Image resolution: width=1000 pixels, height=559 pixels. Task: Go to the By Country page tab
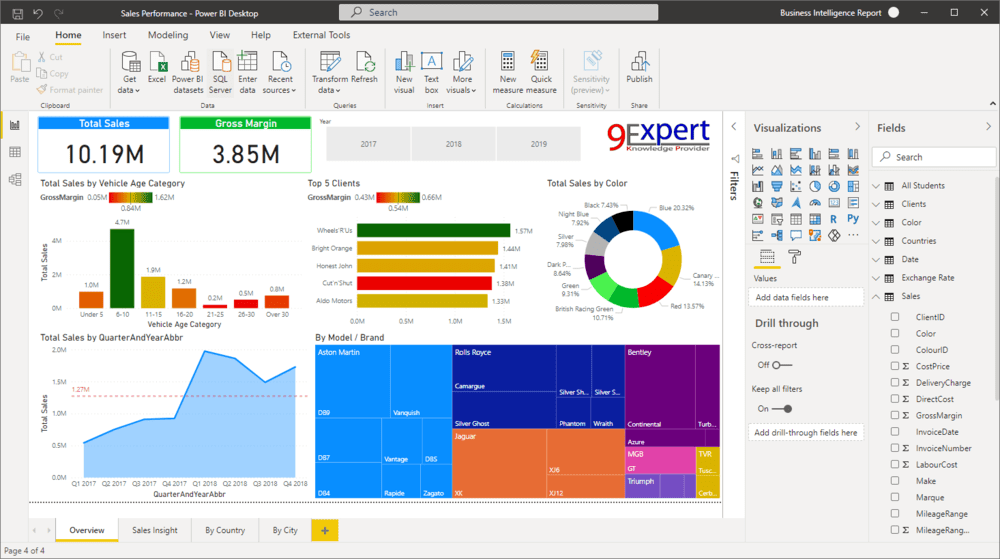click(x=224, y=530)
